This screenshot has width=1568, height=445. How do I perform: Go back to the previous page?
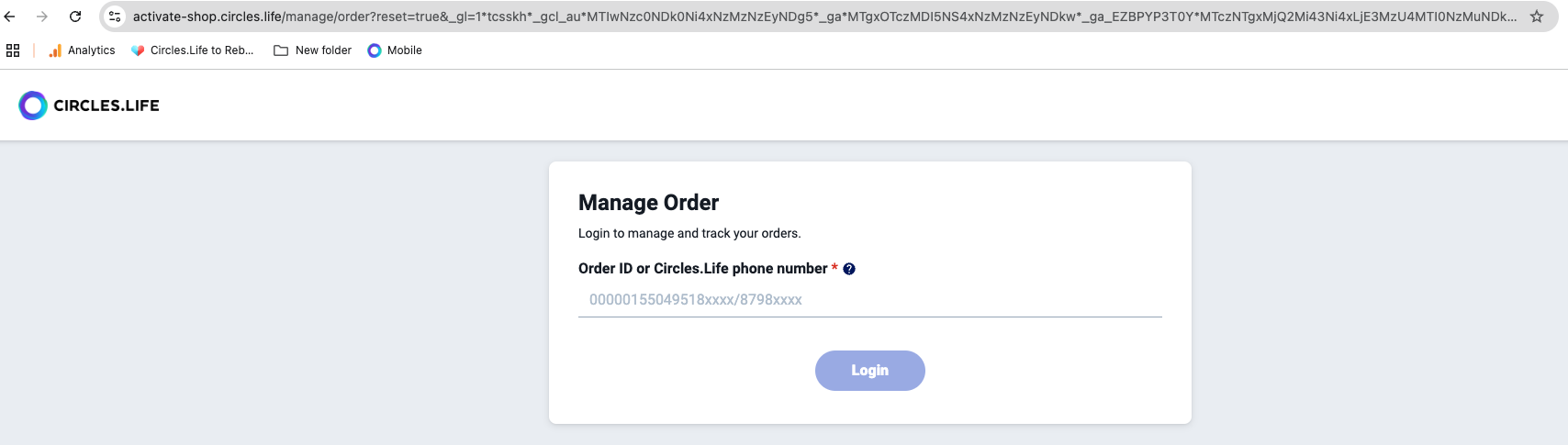click(10, 17)
